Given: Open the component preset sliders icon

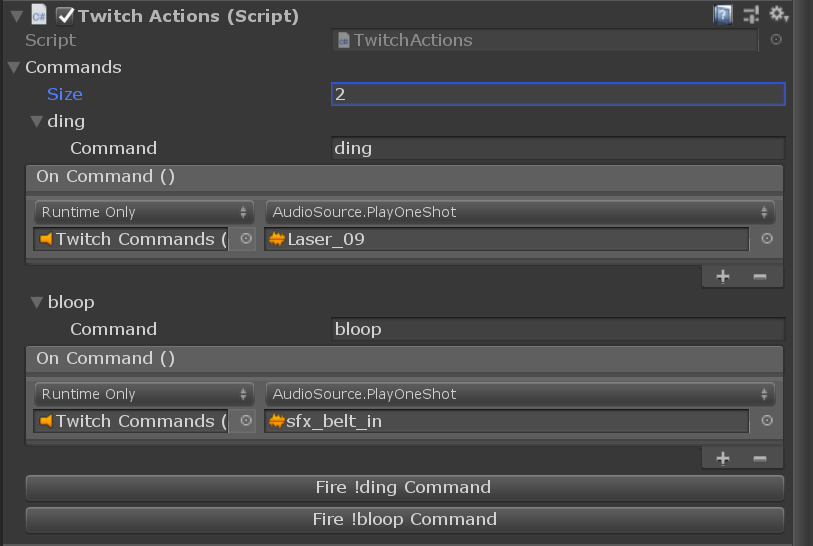Looking at the screenshot, I should 751,15.
